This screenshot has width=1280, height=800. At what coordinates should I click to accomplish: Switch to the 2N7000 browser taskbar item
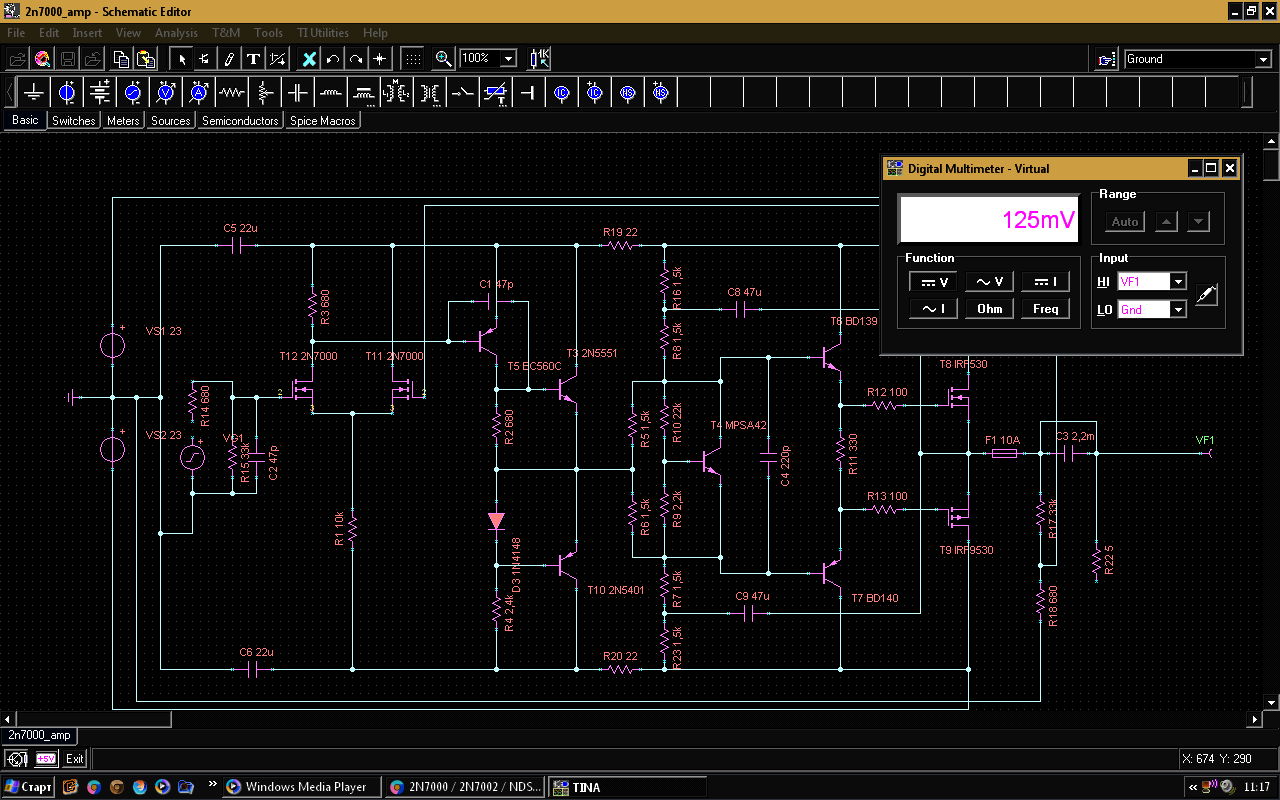point(465,787)
